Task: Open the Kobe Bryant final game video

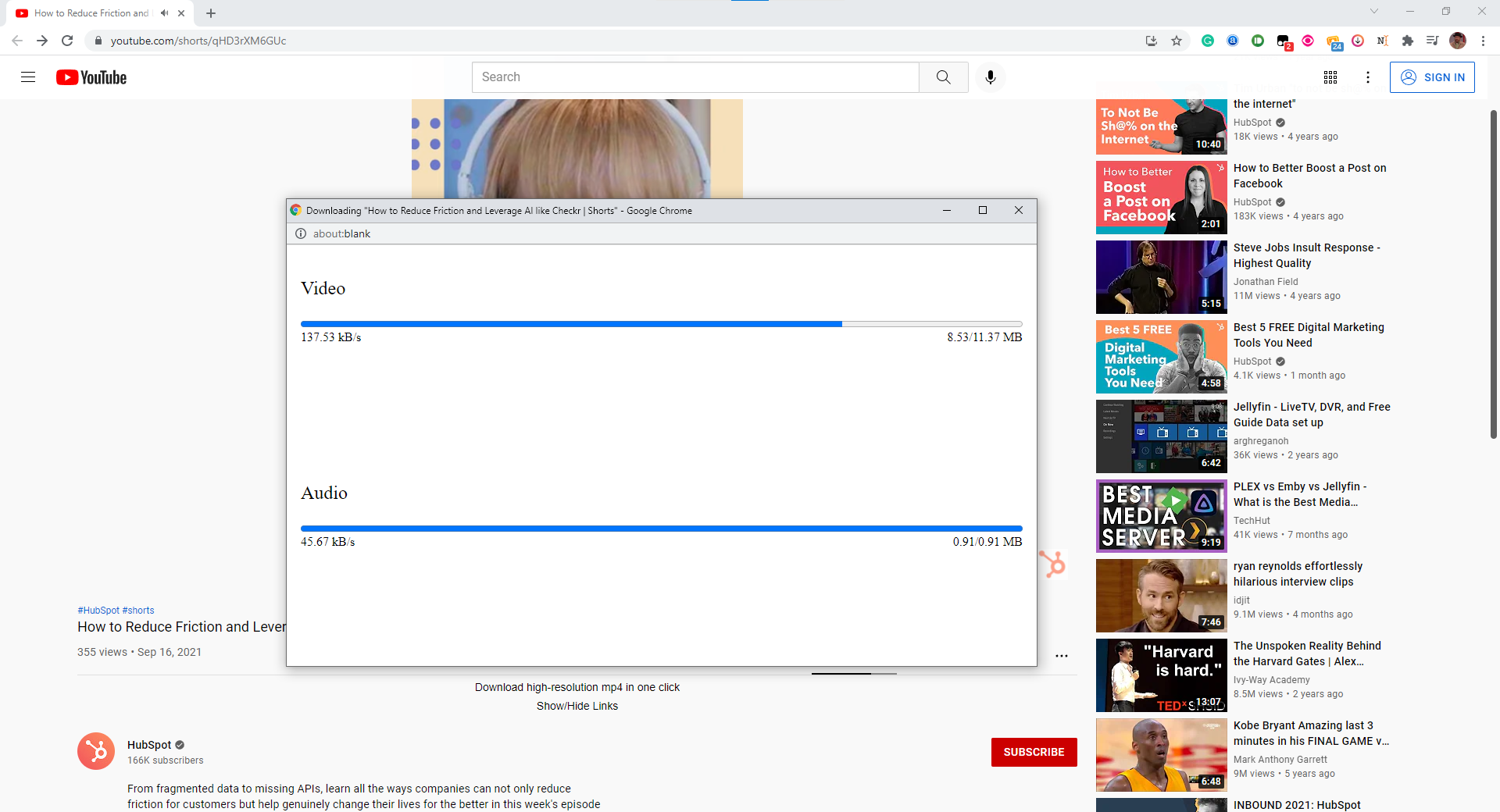Action: pos(1311,733)
